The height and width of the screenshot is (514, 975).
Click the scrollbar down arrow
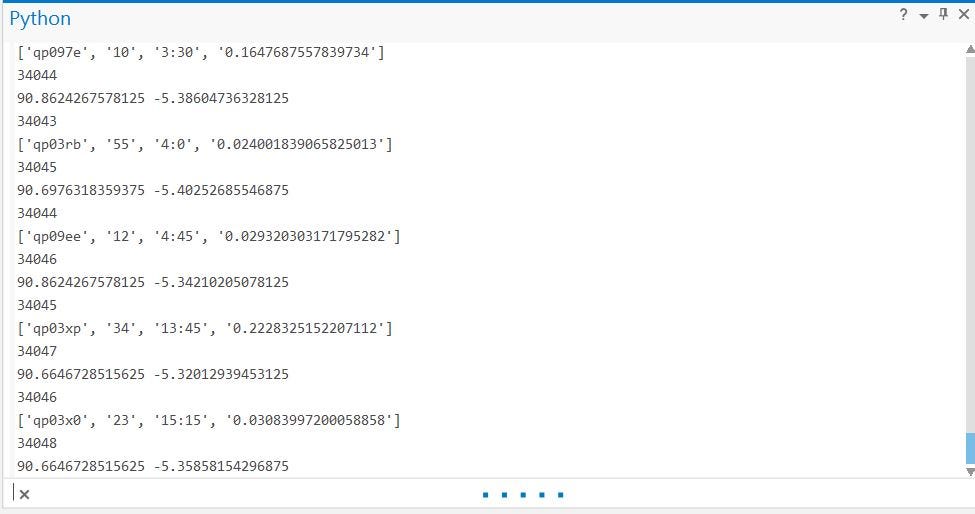(x=970, y=472)
